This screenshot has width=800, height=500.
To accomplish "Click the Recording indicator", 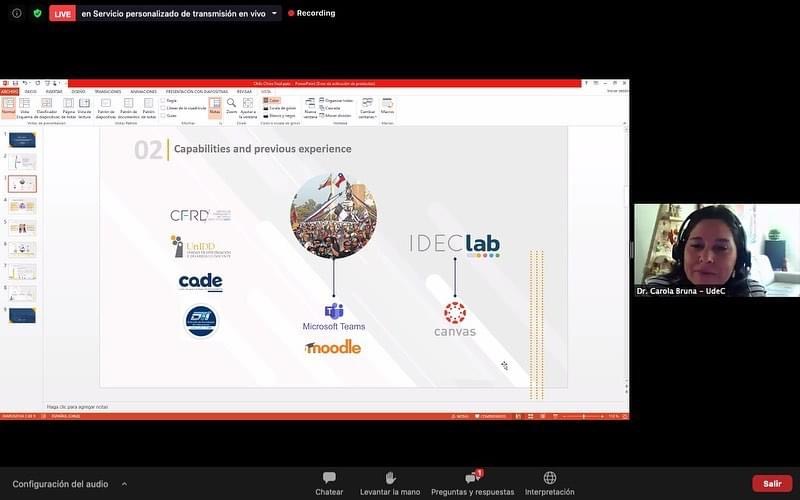I will click(312, 13).
